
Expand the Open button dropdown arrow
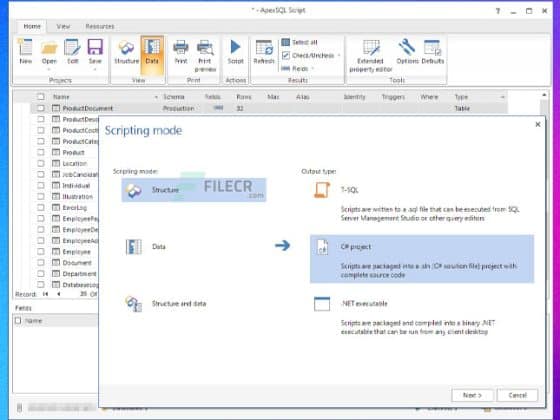click(x=49, y=70)
